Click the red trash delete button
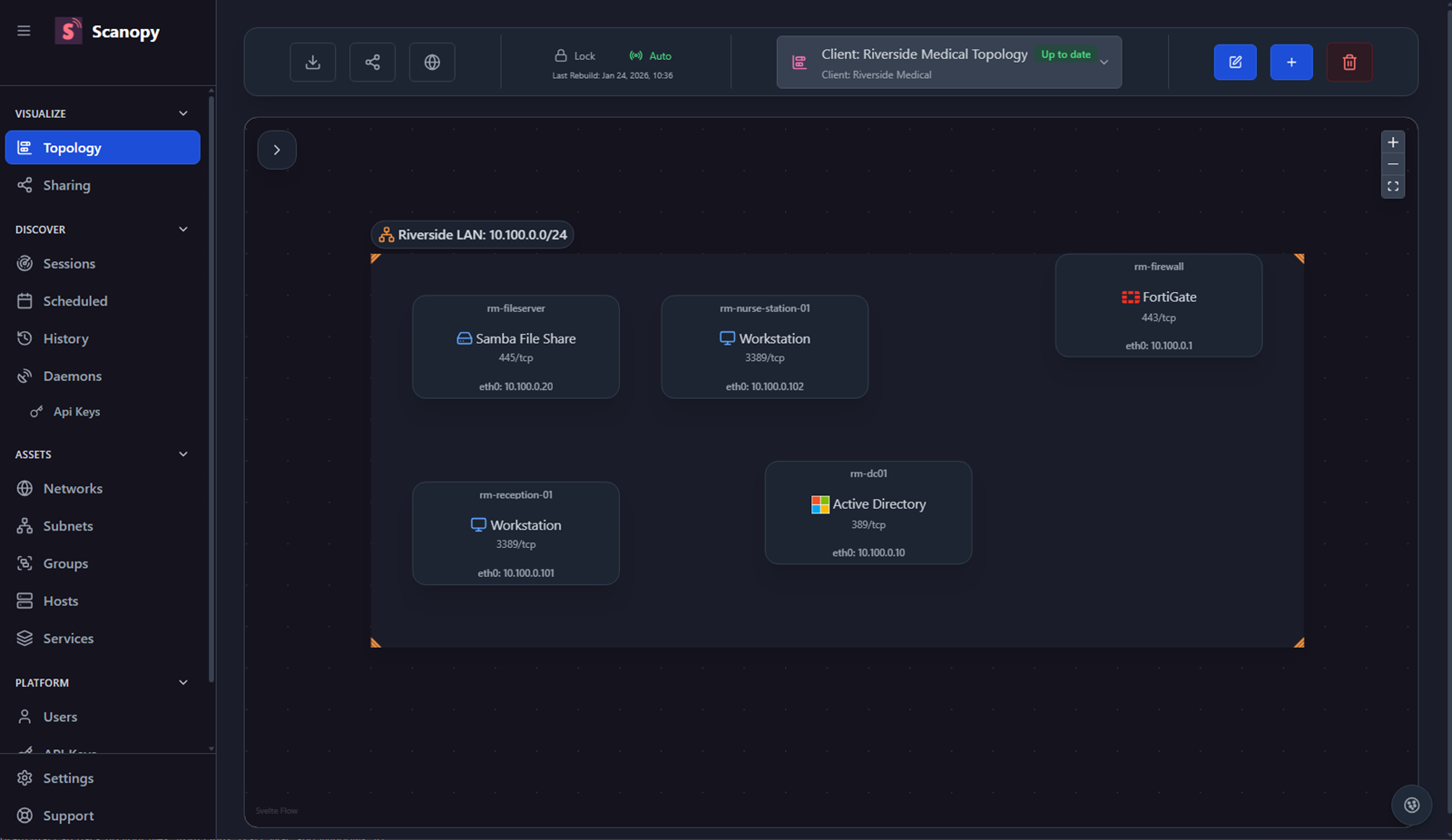 tap(1349, 63)
